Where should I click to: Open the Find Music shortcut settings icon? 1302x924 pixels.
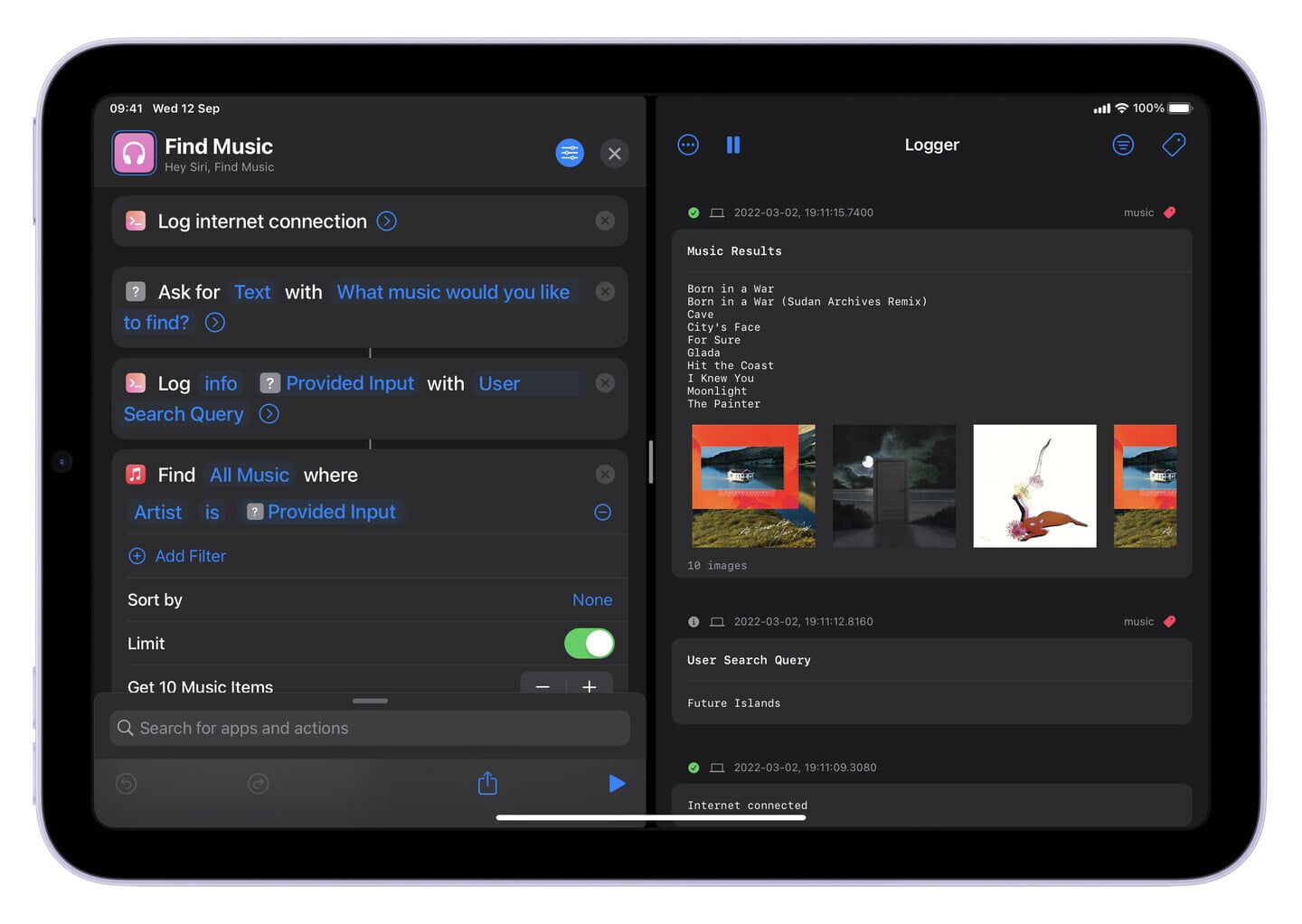(570, 153)
